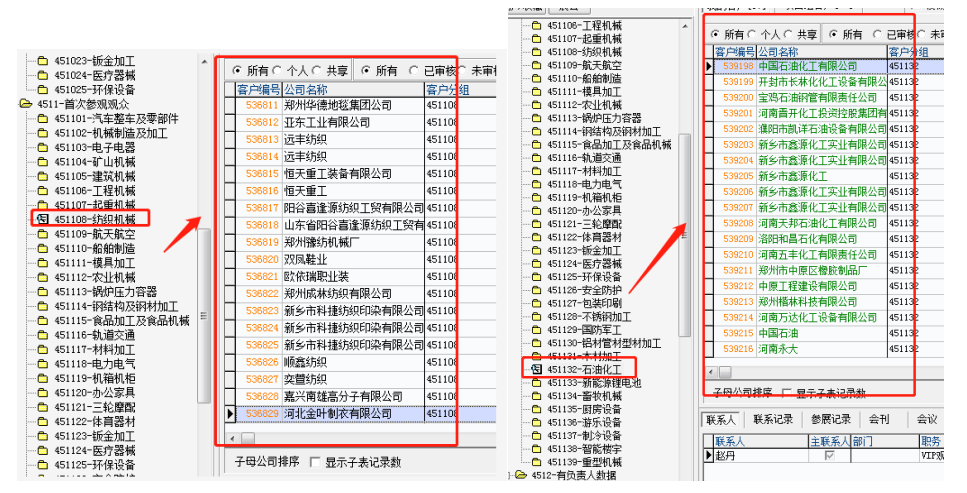The image size is (967, 493).
Task: Select tree node 451129-国防军工
Action: pos(585,330)
